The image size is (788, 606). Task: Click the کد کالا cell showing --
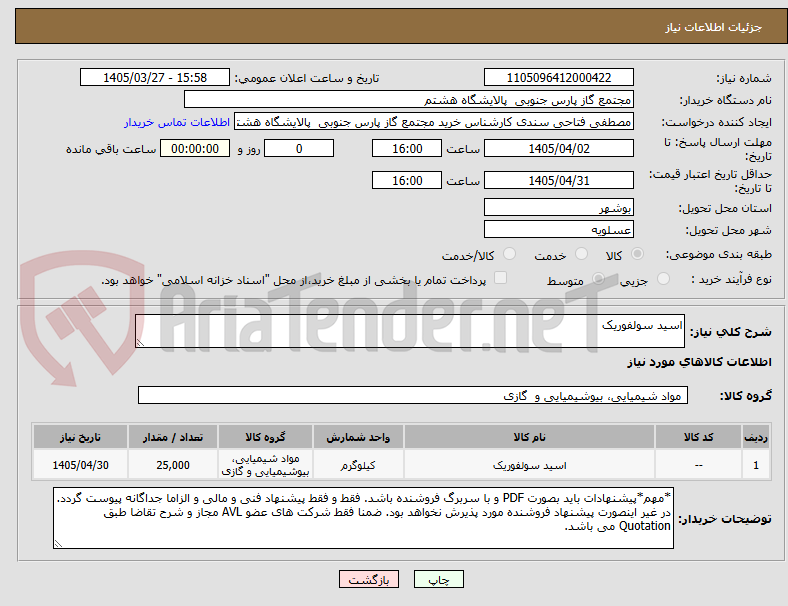pyautogui.click(x=698, y=465)
